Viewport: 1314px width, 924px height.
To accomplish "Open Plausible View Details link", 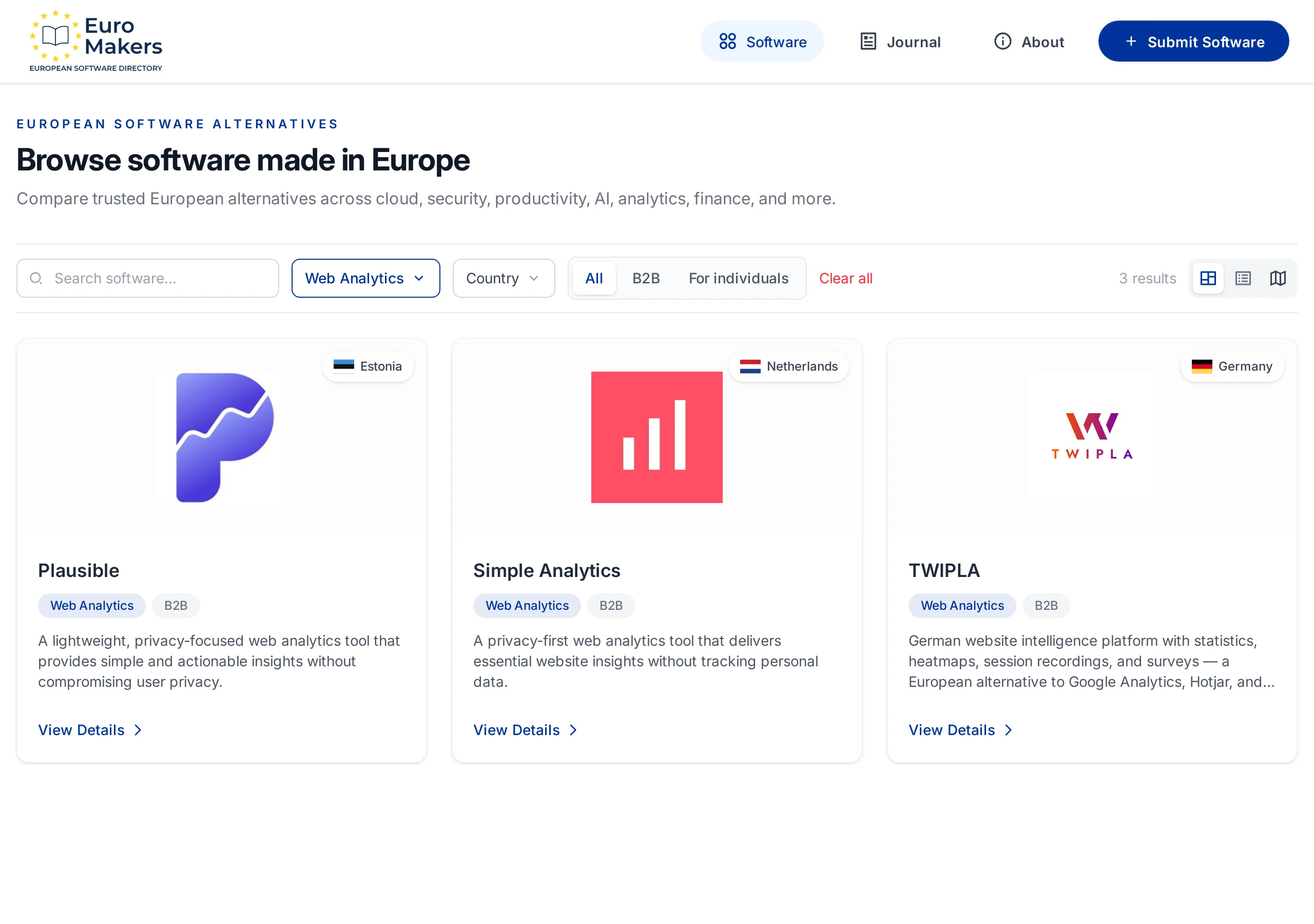I will (90, 730).
